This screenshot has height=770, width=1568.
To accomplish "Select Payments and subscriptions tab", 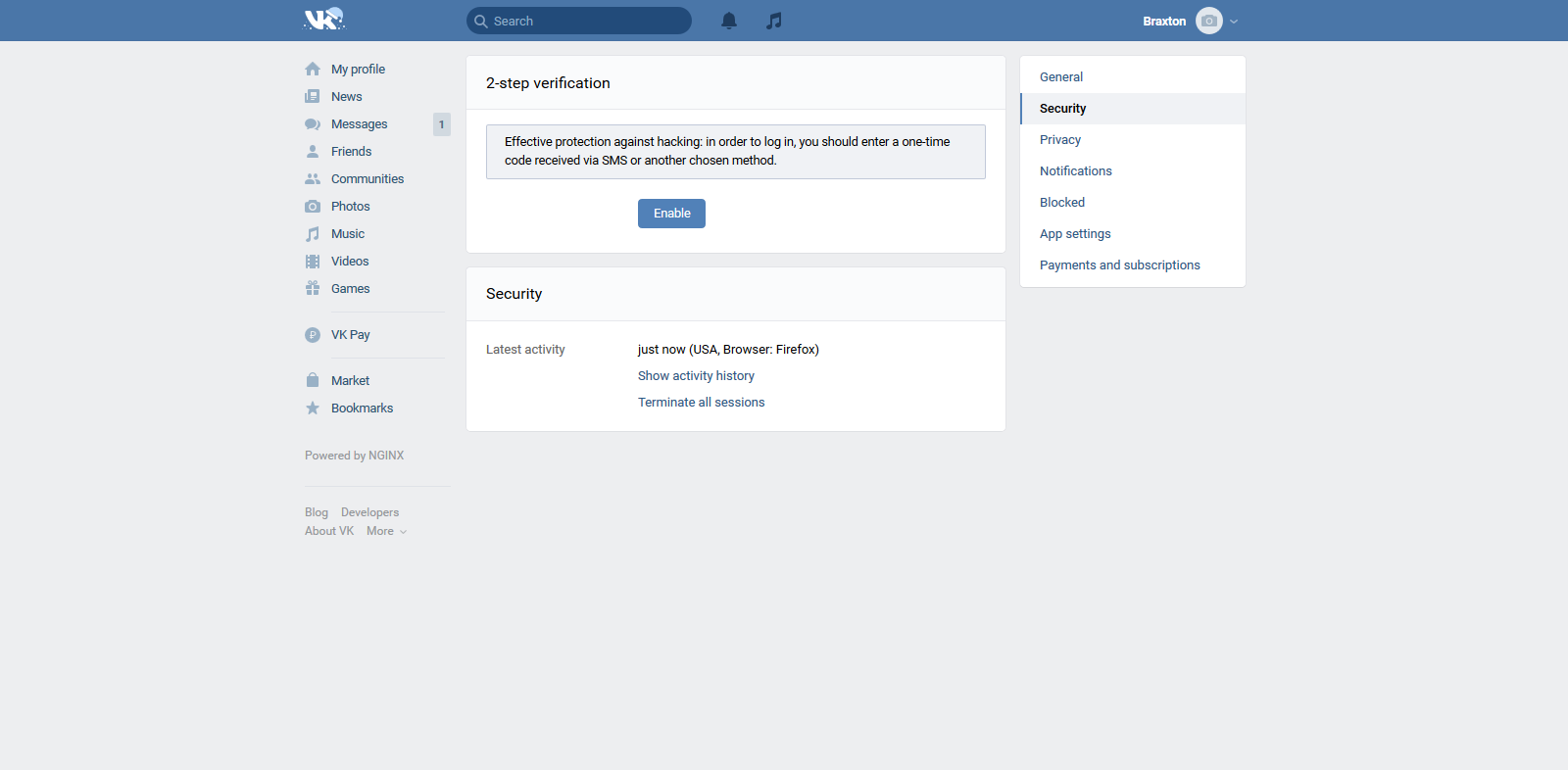I will [x=1119, y=265].
